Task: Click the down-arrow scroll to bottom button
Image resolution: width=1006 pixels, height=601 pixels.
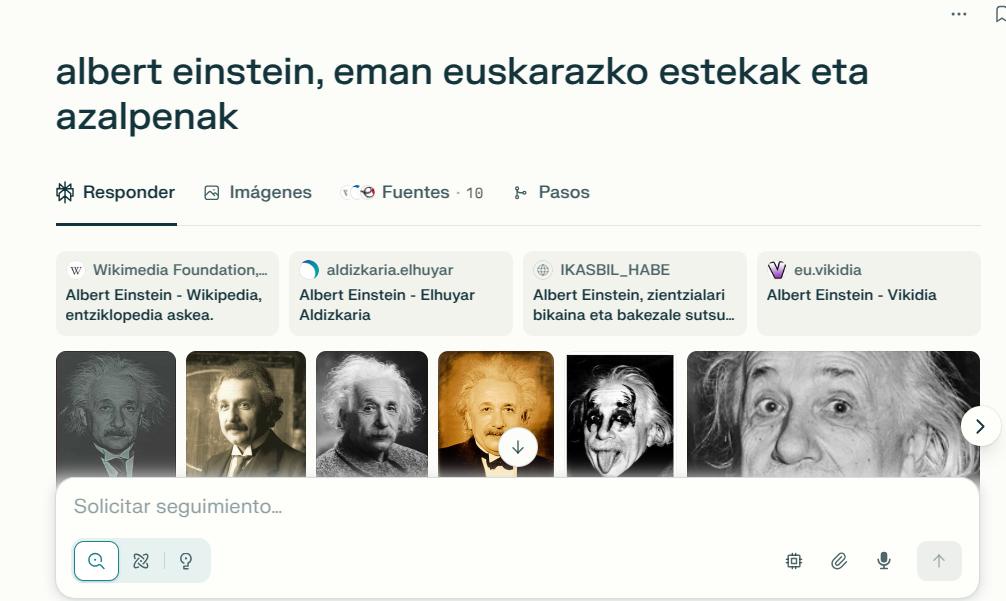Action: (x=518, y=448)
